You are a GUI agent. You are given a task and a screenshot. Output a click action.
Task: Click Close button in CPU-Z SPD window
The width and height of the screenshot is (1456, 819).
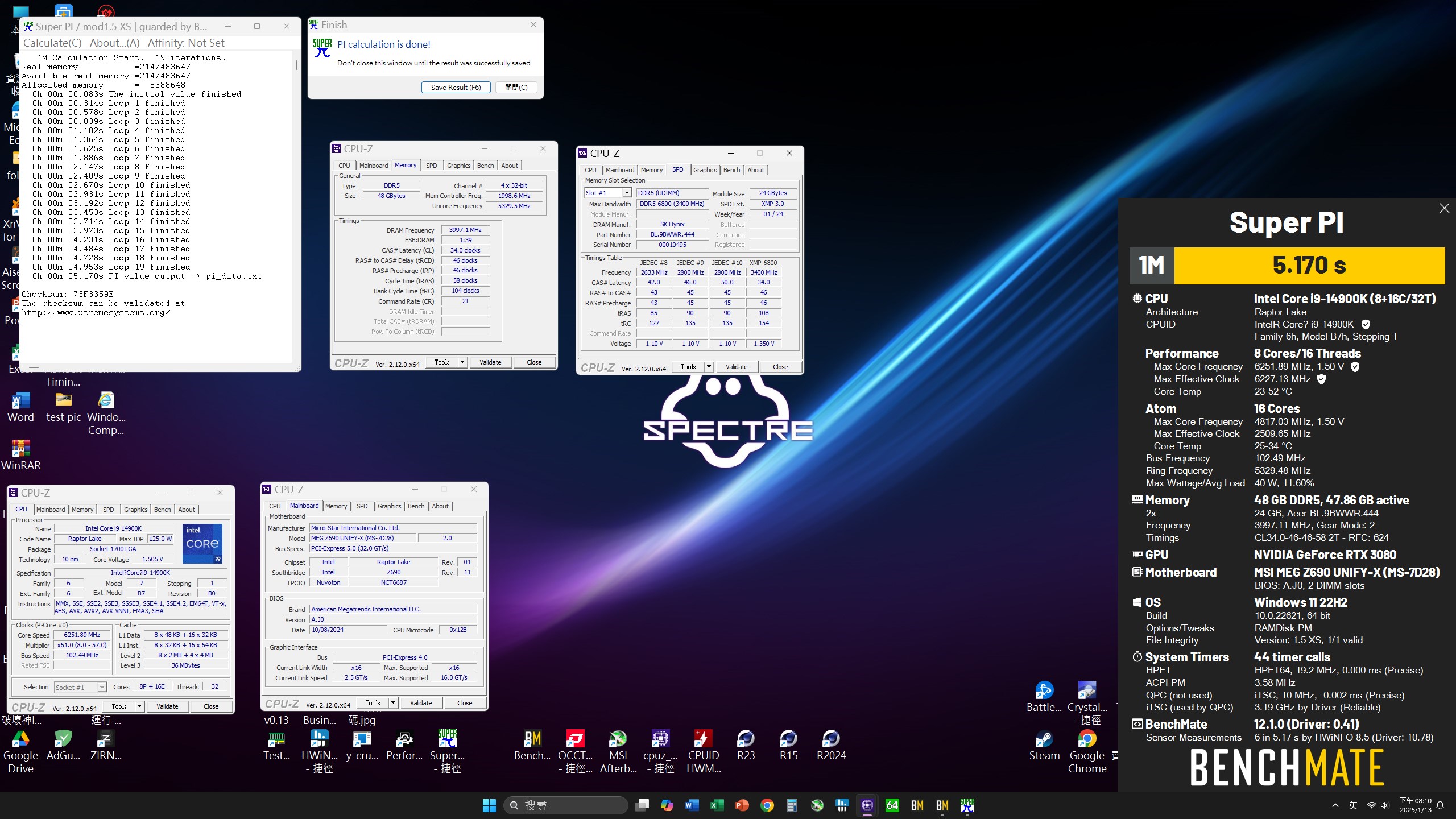coord(780,367)
